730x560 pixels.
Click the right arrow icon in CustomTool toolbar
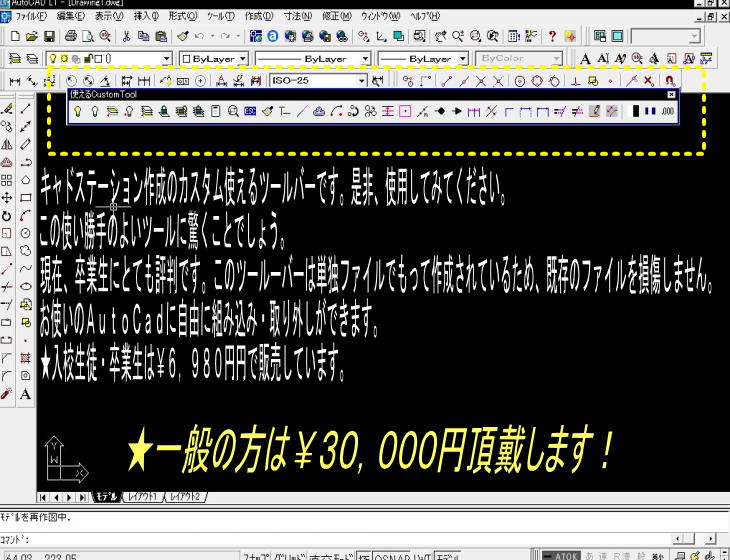coord(457,111)
